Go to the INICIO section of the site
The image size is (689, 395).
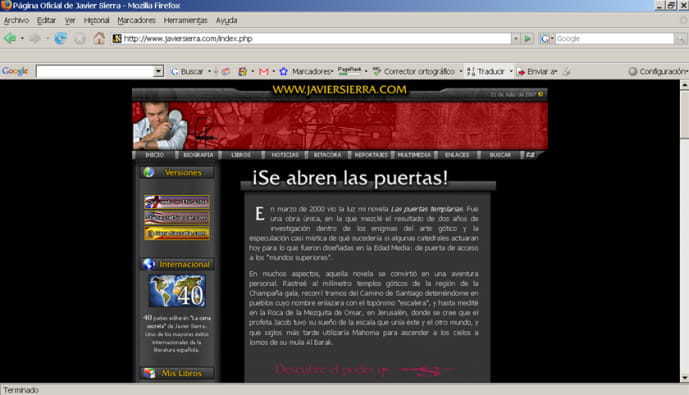(x=154, y=155)
